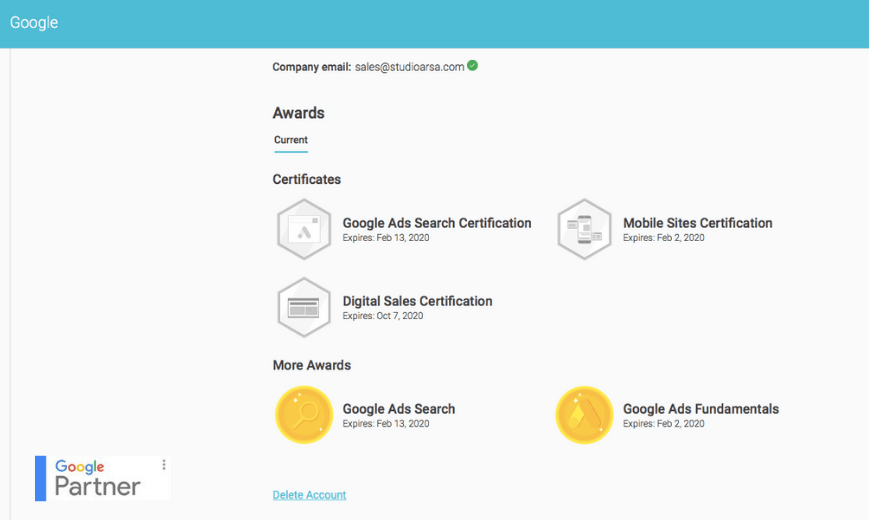Click the Google Ads Fundamentals award title
Image resolution: width=869 pixels, height=520 pixels.
[701, 409]
